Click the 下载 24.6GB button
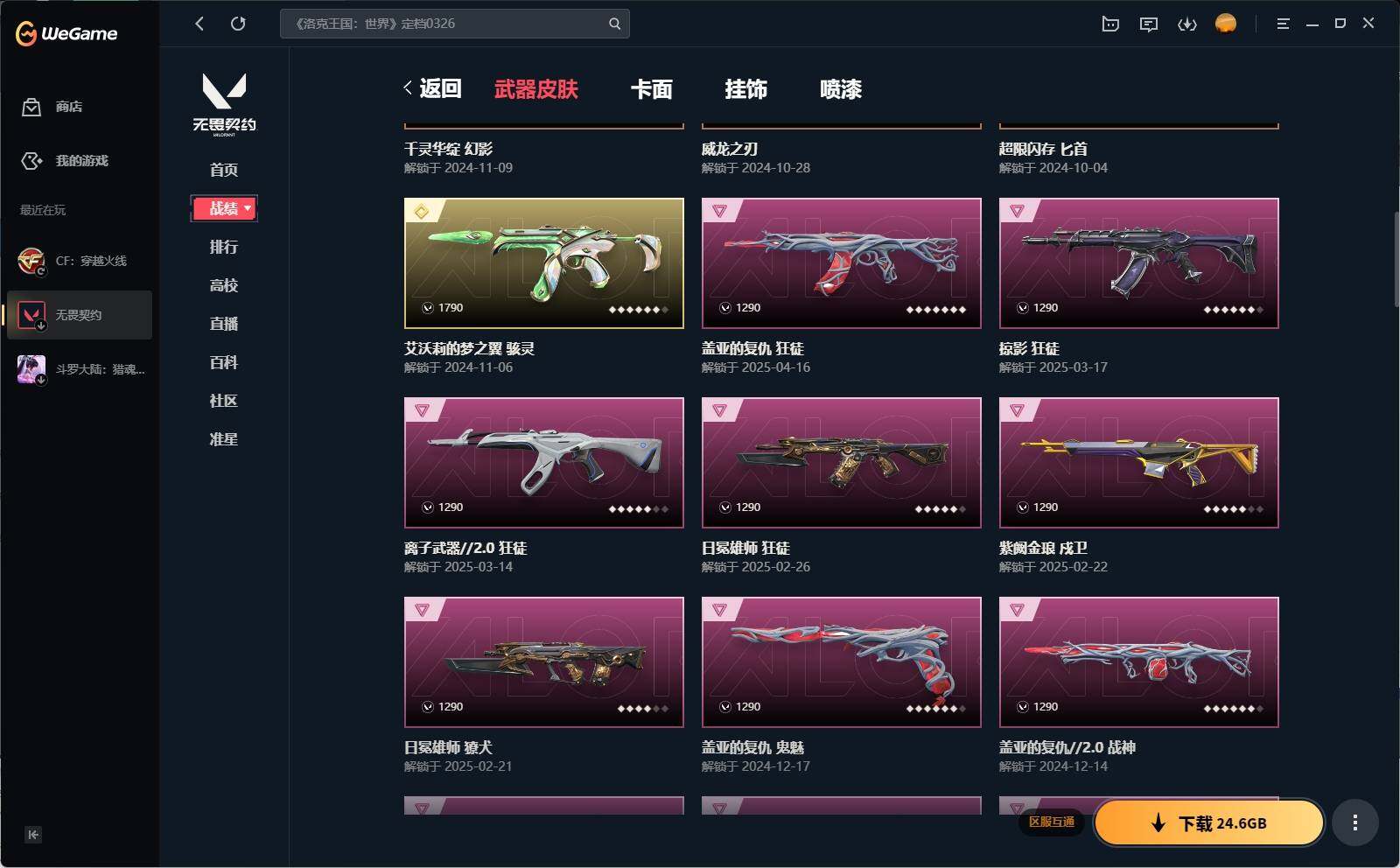This screenshot has width=1400, height=868. tap(1209, 822)
